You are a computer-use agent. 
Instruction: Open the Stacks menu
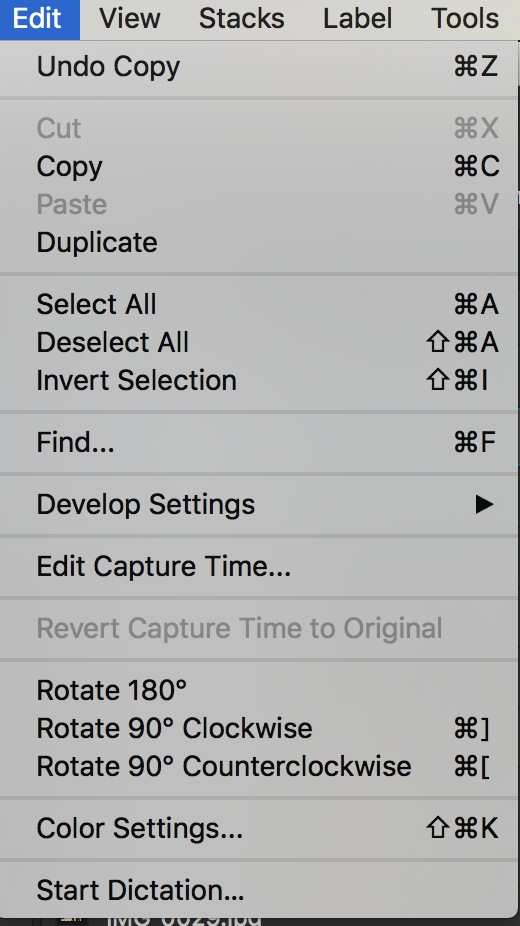tap(241, 19)
